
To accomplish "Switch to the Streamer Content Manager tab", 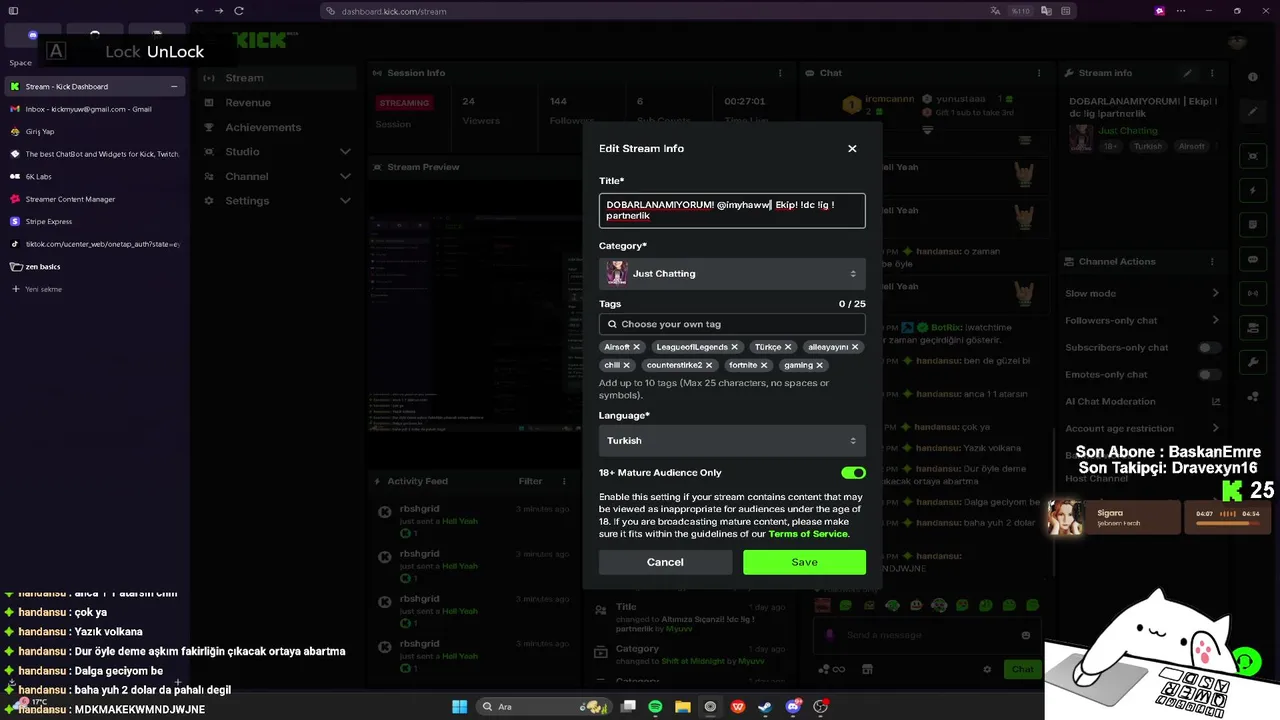I will [x=94, y=199].
